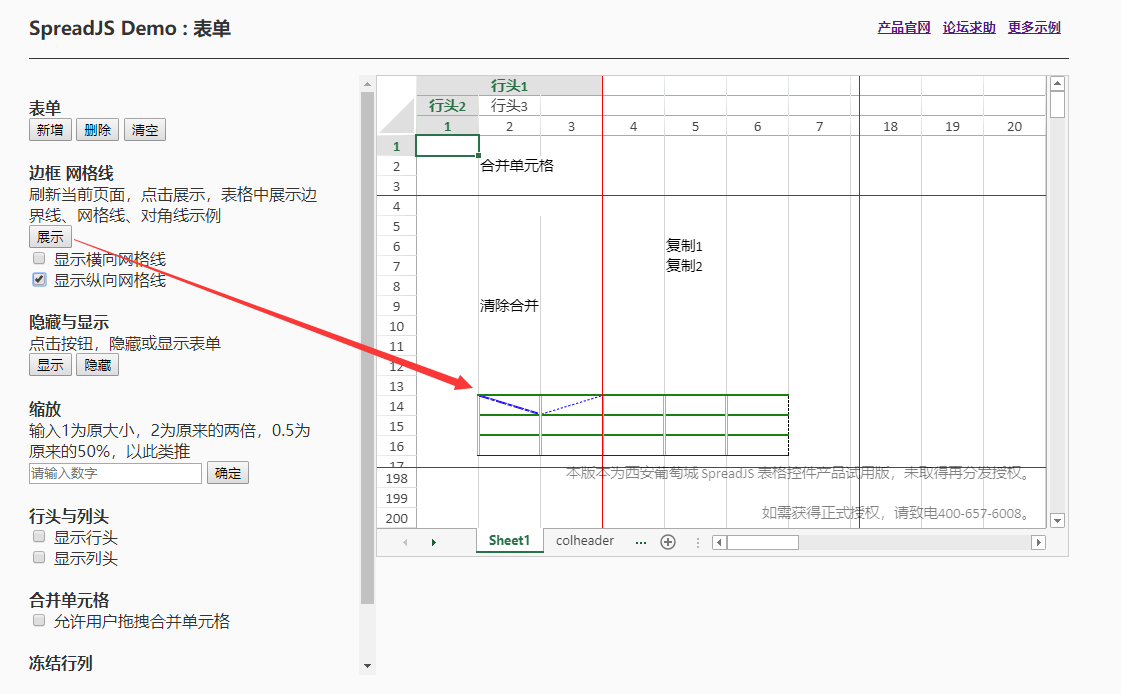The image size is (1121, 694).
Task: Click the 确定 zoom confirm button
Action: 228,473
